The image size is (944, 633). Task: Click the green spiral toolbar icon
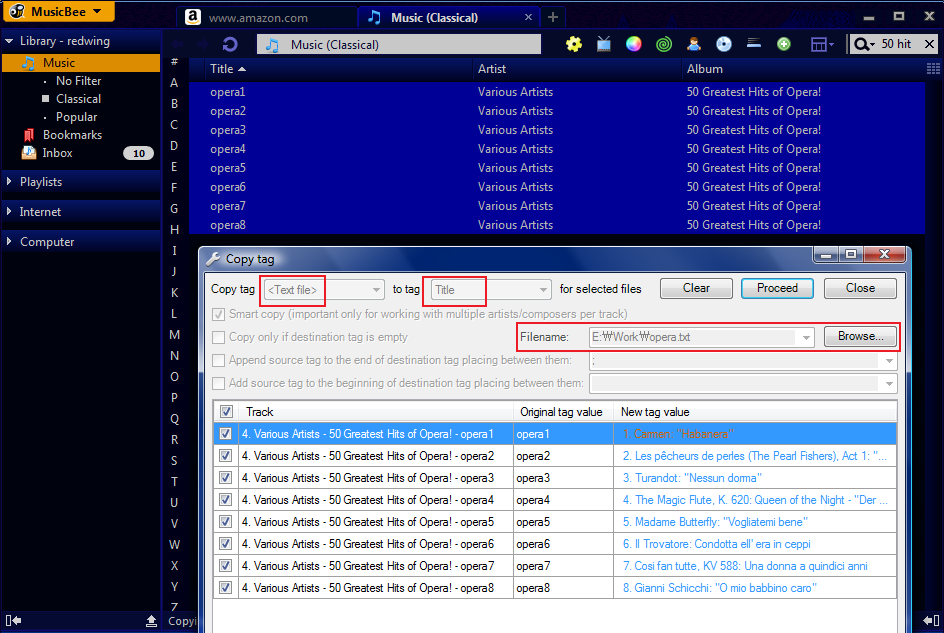pos(663,44)
